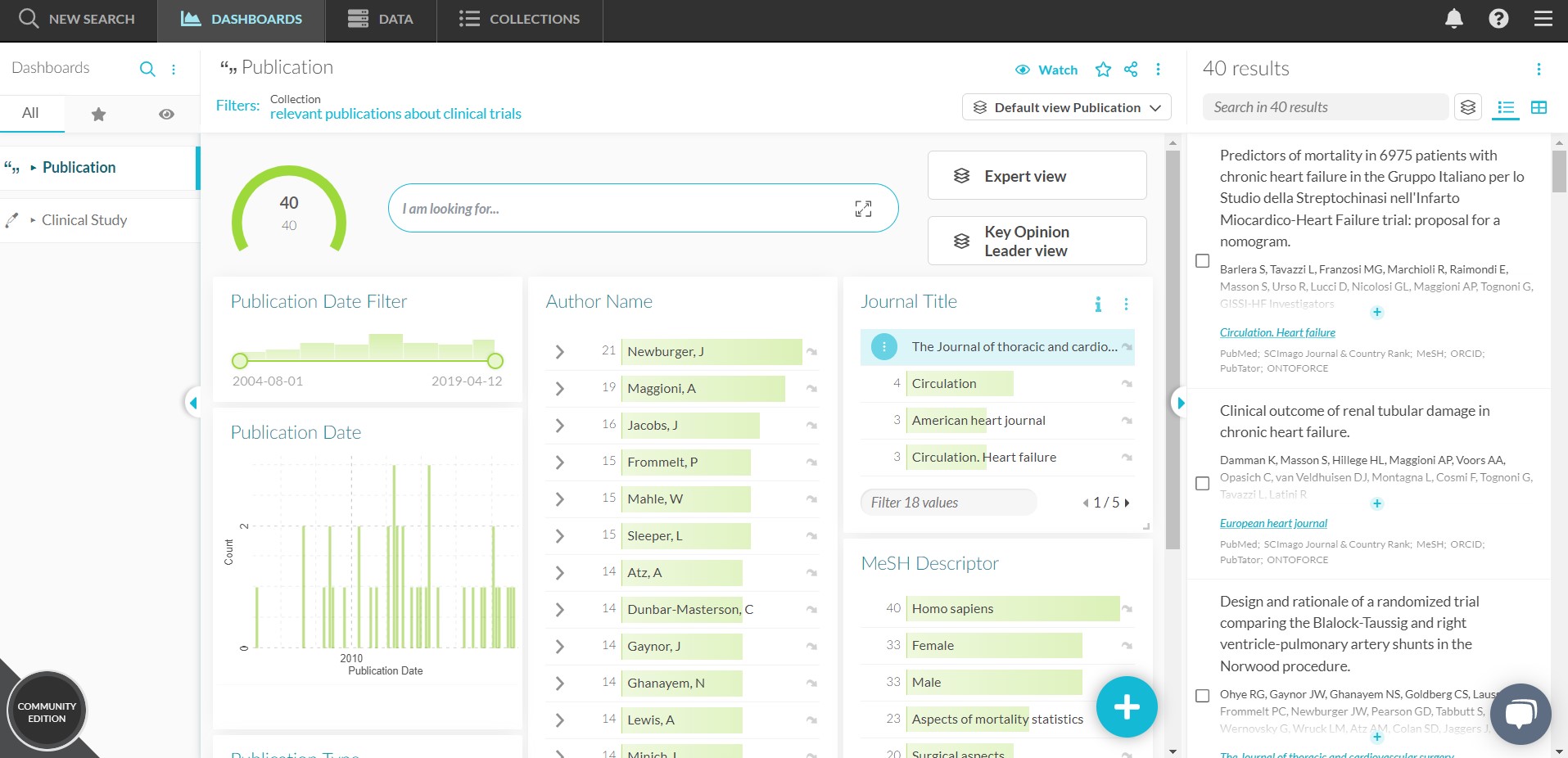Show watched dashboards eye tab
Image resolution: width=1568 pixels, height=758 pixels.
click(x=166, y=114)
